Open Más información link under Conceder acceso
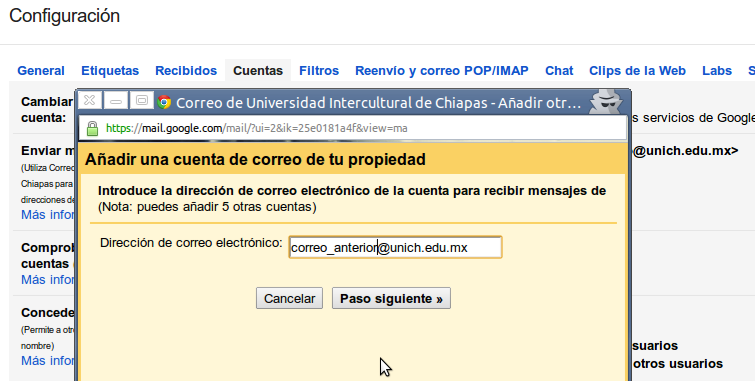Screen dimensions: 755x381 pos(48,360)
